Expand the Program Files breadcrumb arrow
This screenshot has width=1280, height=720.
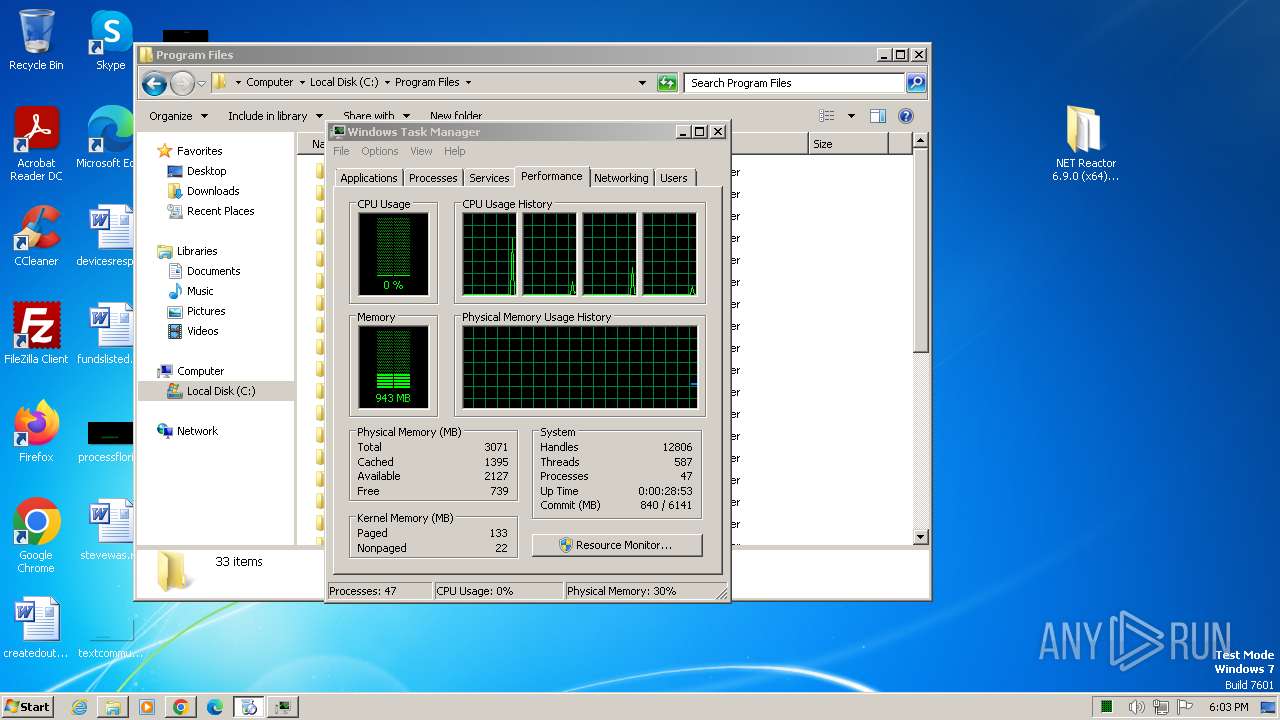(468, 83)
